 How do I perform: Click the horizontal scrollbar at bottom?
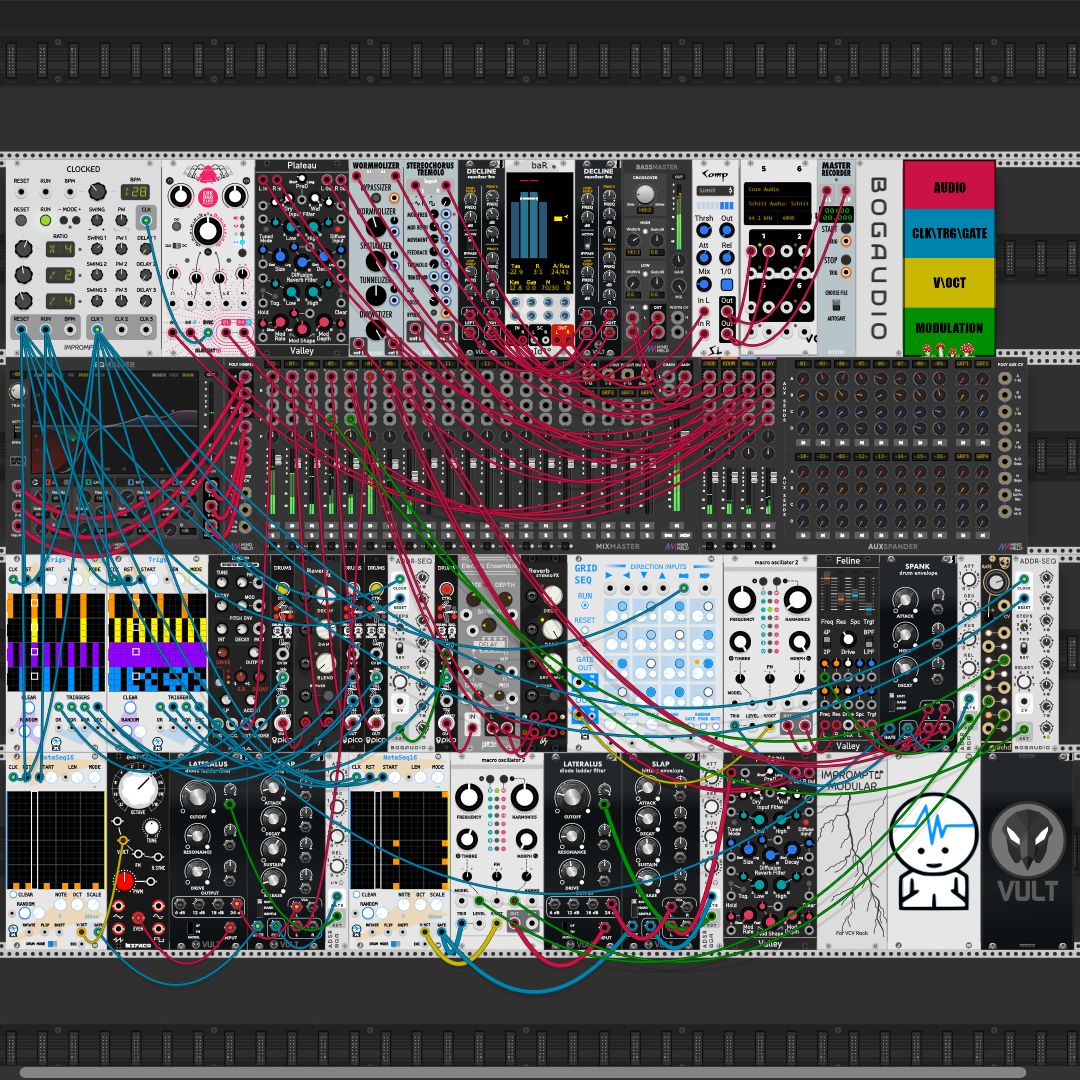[523, 1072]
